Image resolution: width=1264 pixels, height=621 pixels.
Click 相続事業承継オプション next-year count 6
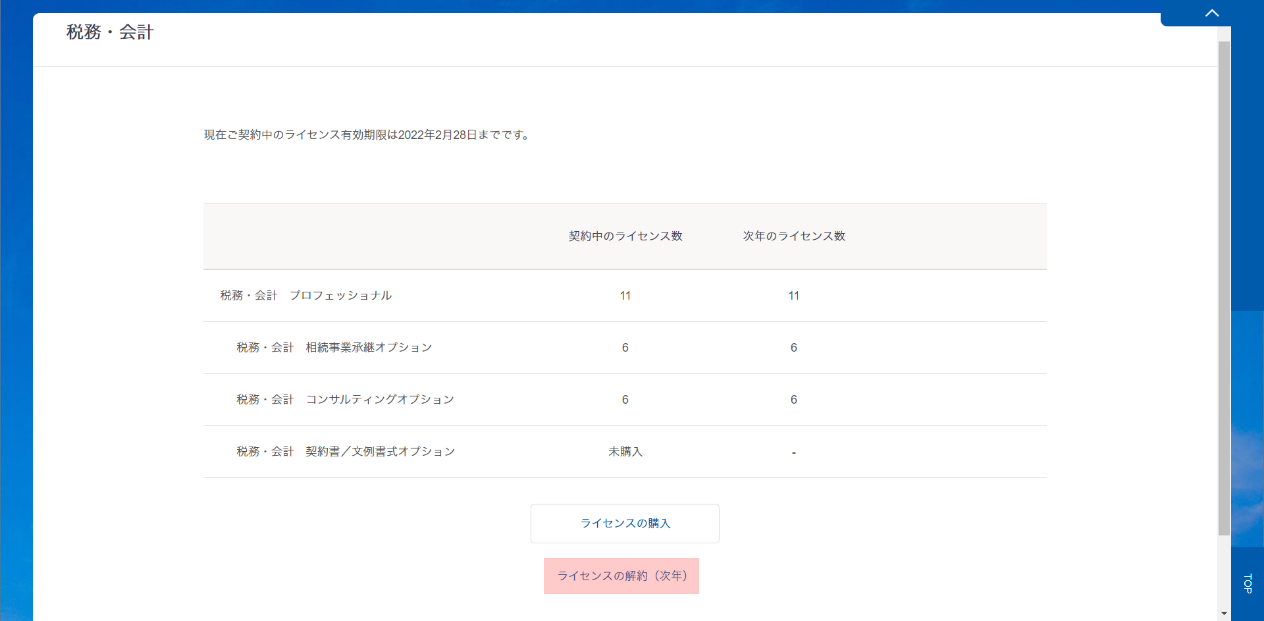click(x=793, y=348)
